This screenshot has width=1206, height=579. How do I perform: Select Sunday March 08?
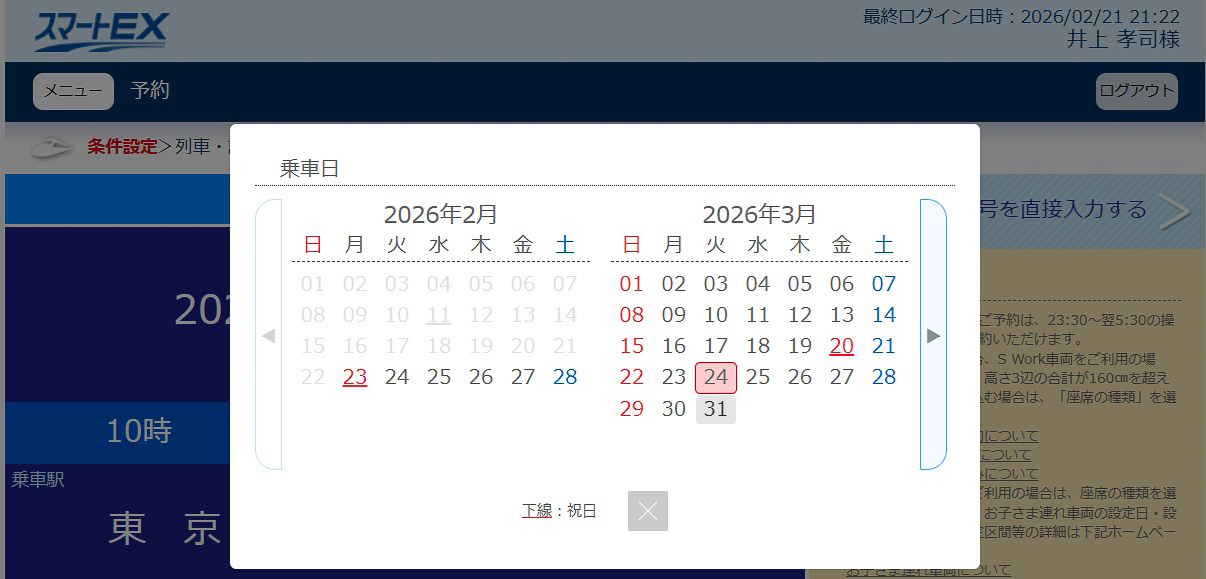[632, 315]
